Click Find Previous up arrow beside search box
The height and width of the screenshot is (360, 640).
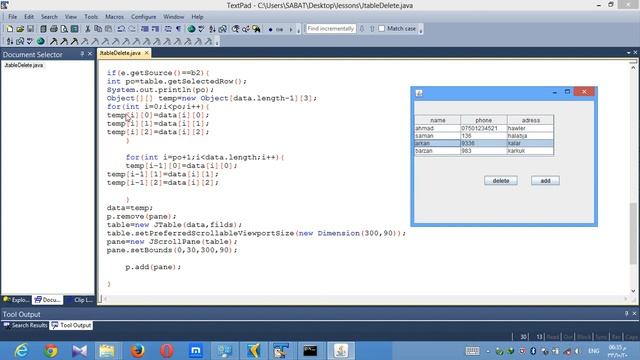point(372,29)
